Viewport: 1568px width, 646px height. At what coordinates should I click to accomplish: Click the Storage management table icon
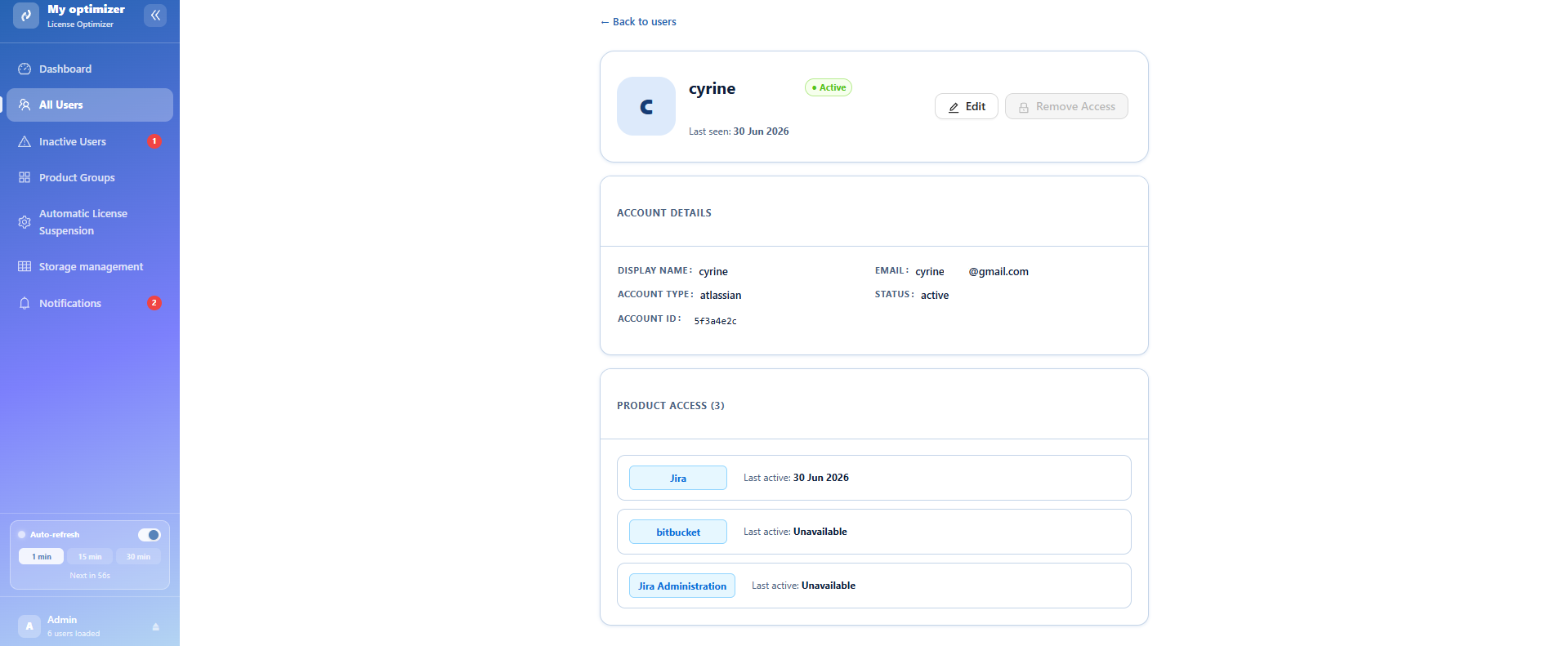[x=25, y=267]
